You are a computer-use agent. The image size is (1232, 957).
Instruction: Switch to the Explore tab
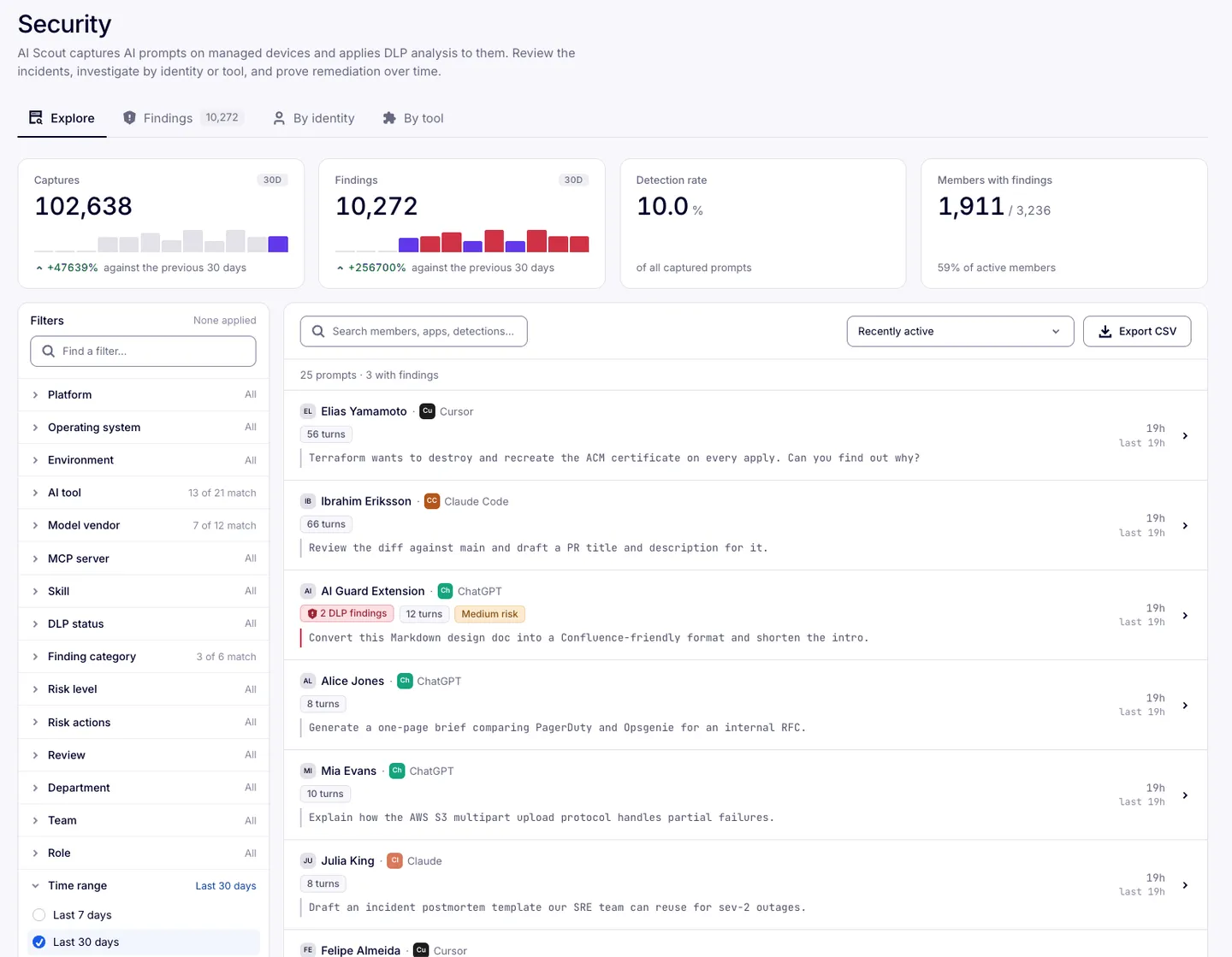click(62, 118)
